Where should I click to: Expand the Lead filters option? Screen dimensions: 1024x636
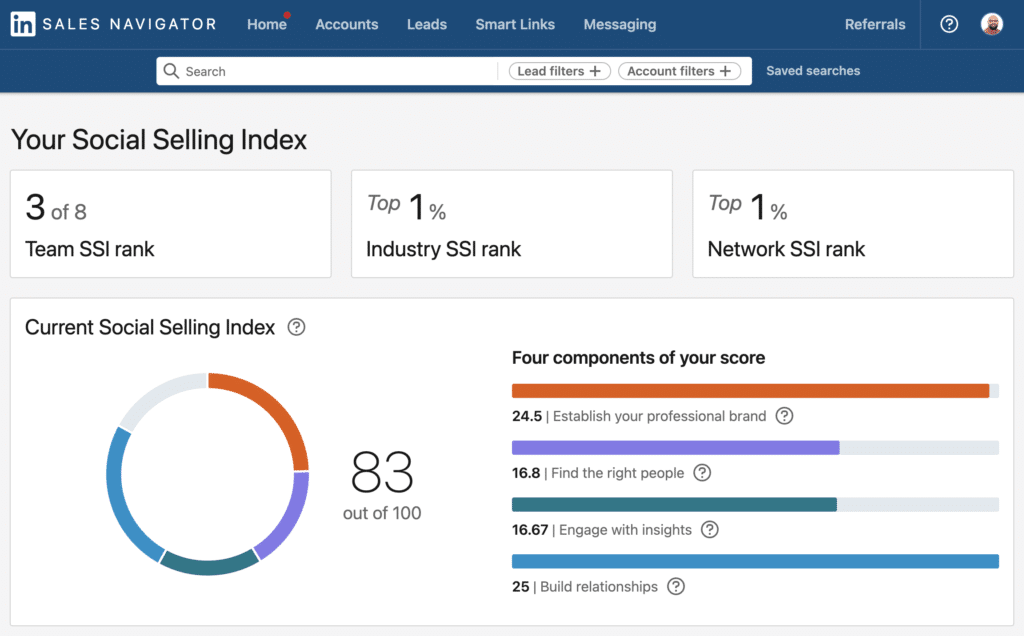pos(559,71)
